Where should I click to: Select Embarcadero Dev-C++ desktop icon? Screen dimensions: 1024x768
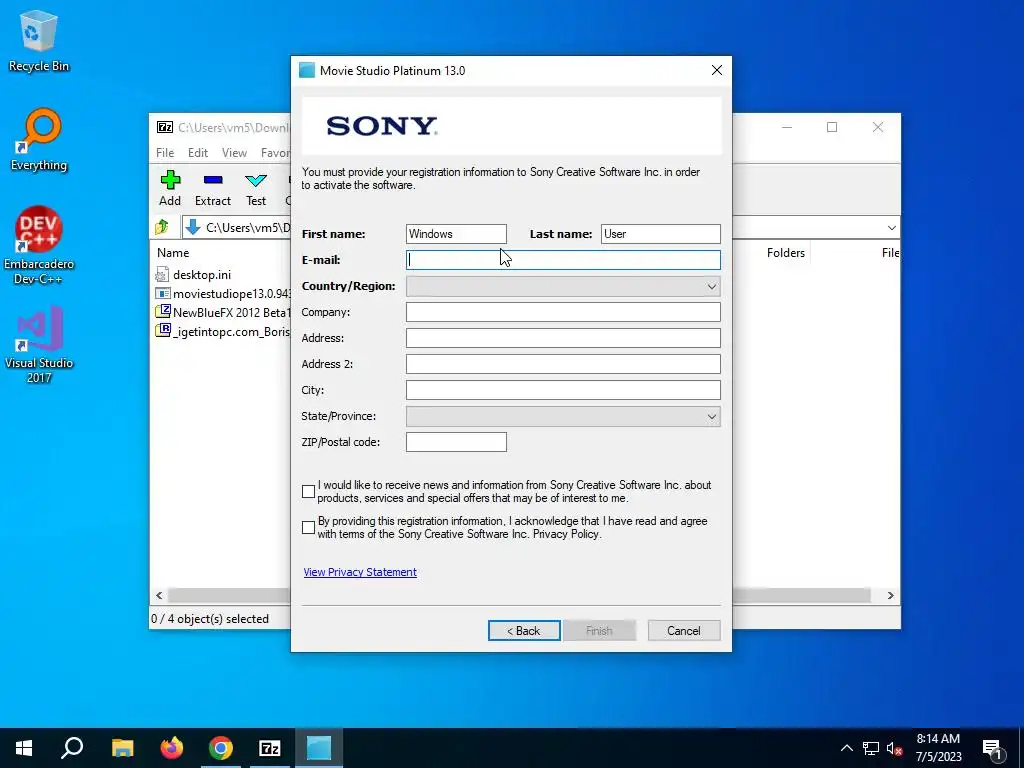[x=39, y=246]
